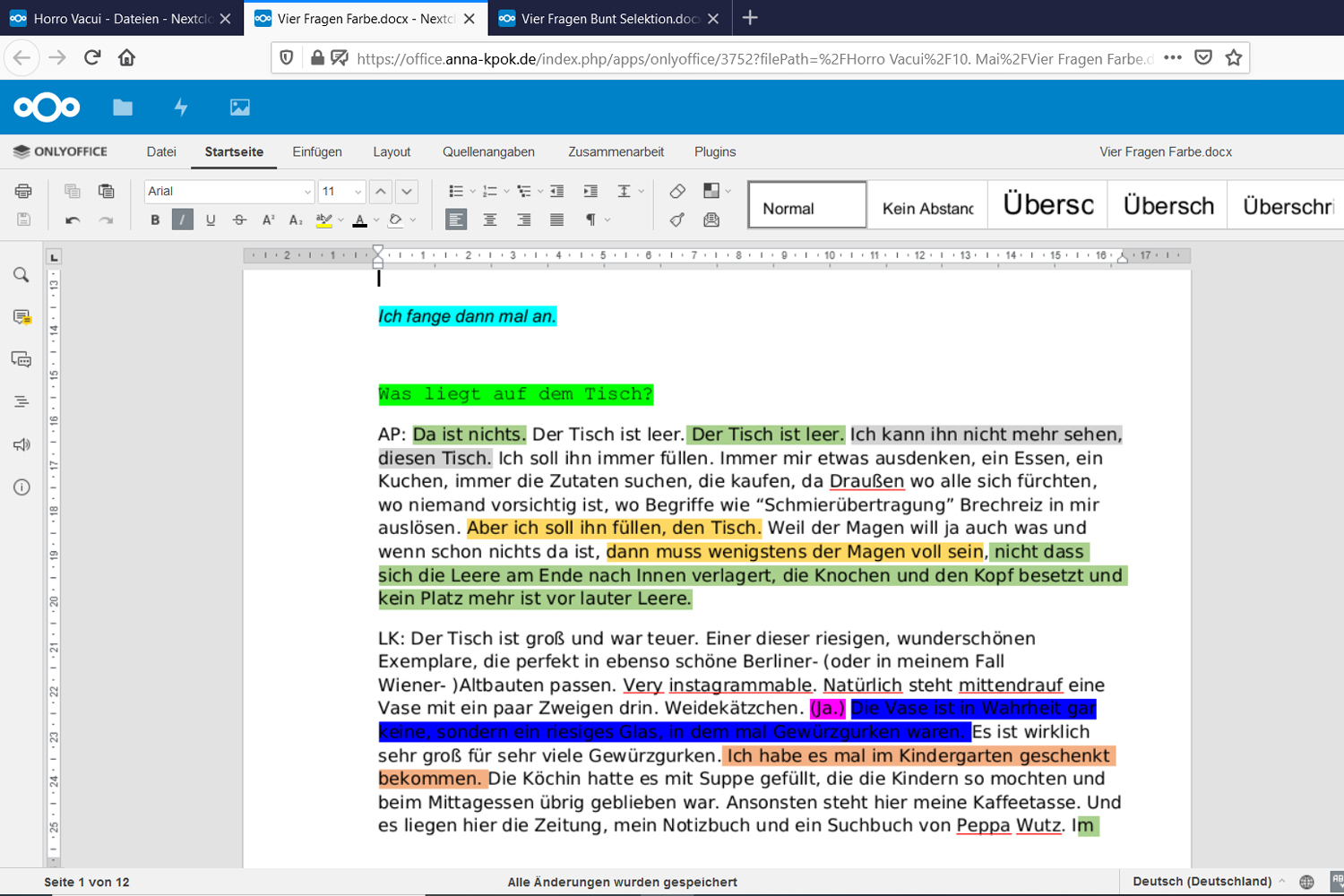Open the Nextcloud Files folder icon
This screenshot has height=896, width=1344.
[123, 108]
